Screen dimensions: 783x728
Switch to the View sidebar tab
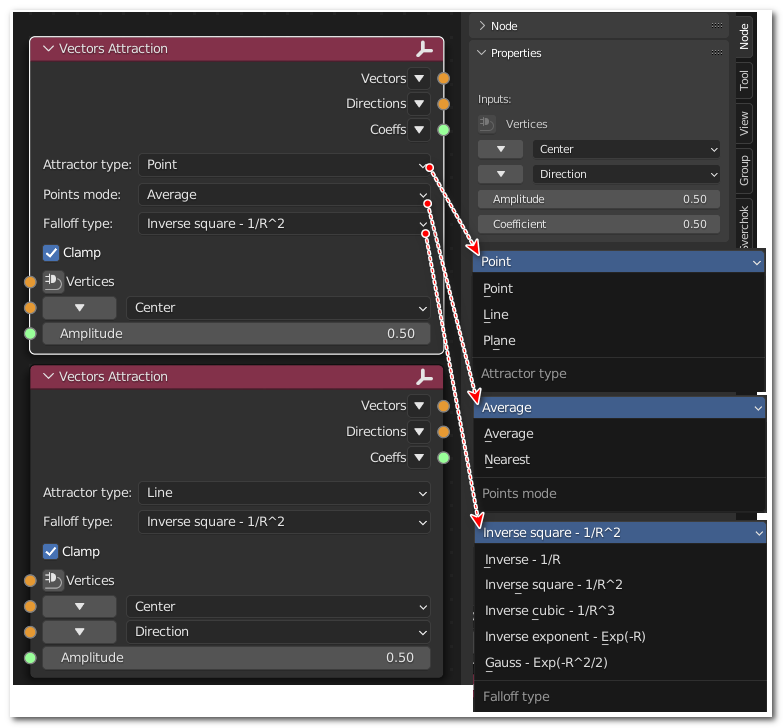(x=744, y=123)
